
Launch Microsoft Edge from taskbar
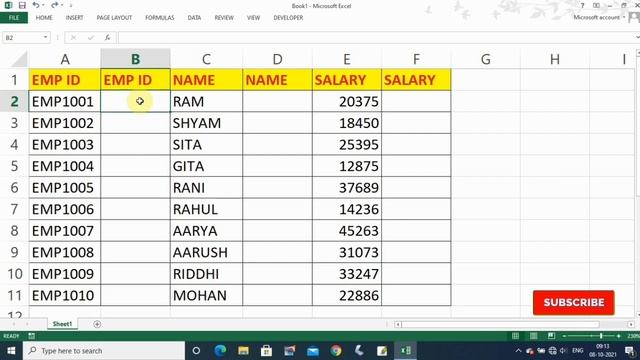220,351
